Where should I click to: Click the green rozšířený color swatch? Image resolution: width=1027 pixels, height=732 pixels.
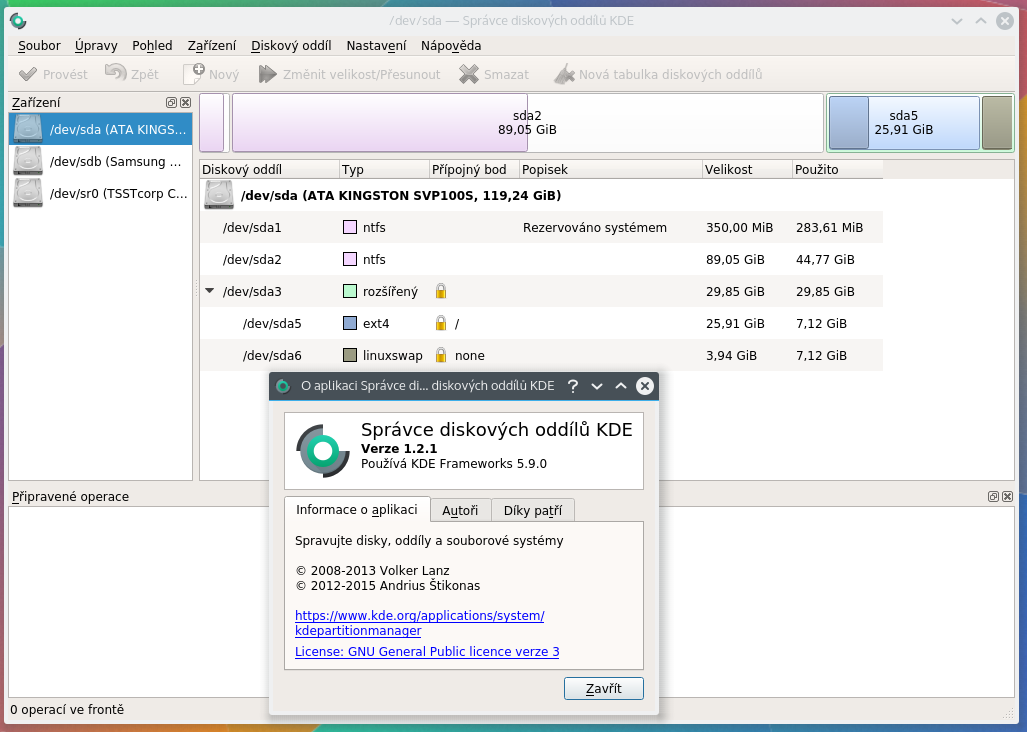[350, 291]
